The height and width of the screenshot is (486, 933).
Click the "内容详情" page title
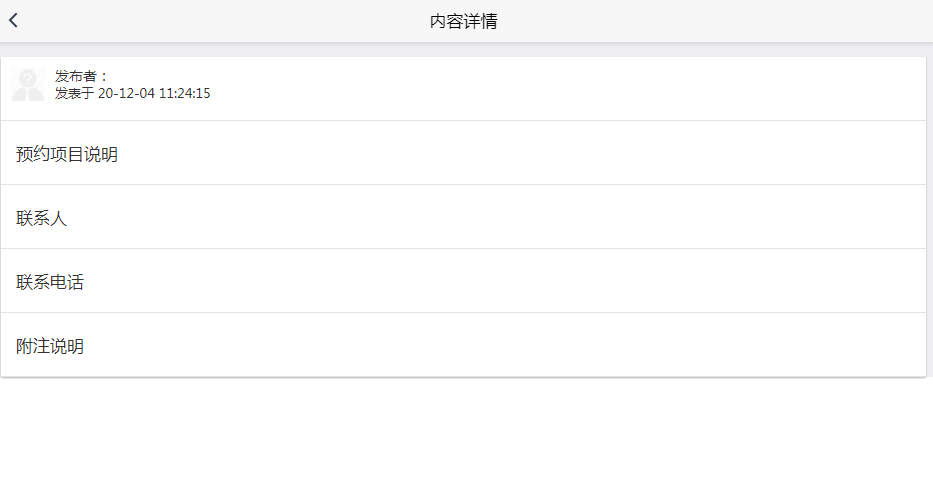point(464,21)
